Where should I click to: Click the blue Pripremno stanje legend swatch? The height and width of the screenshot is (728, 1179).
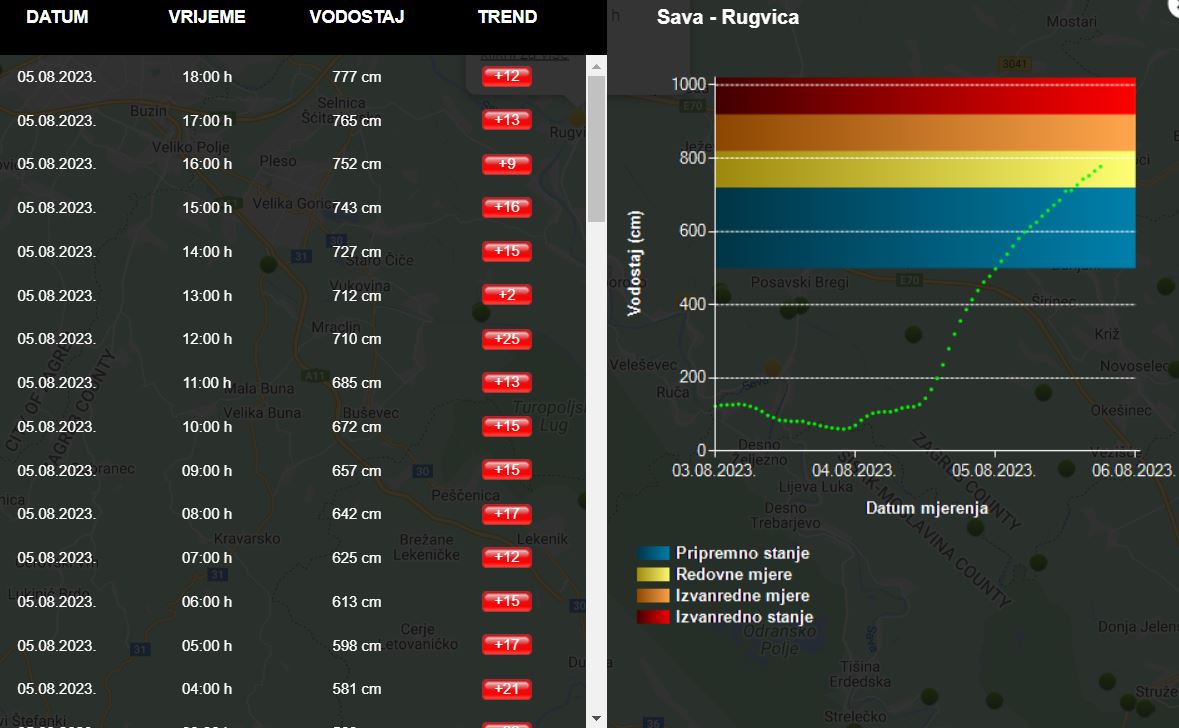point(653,554)
